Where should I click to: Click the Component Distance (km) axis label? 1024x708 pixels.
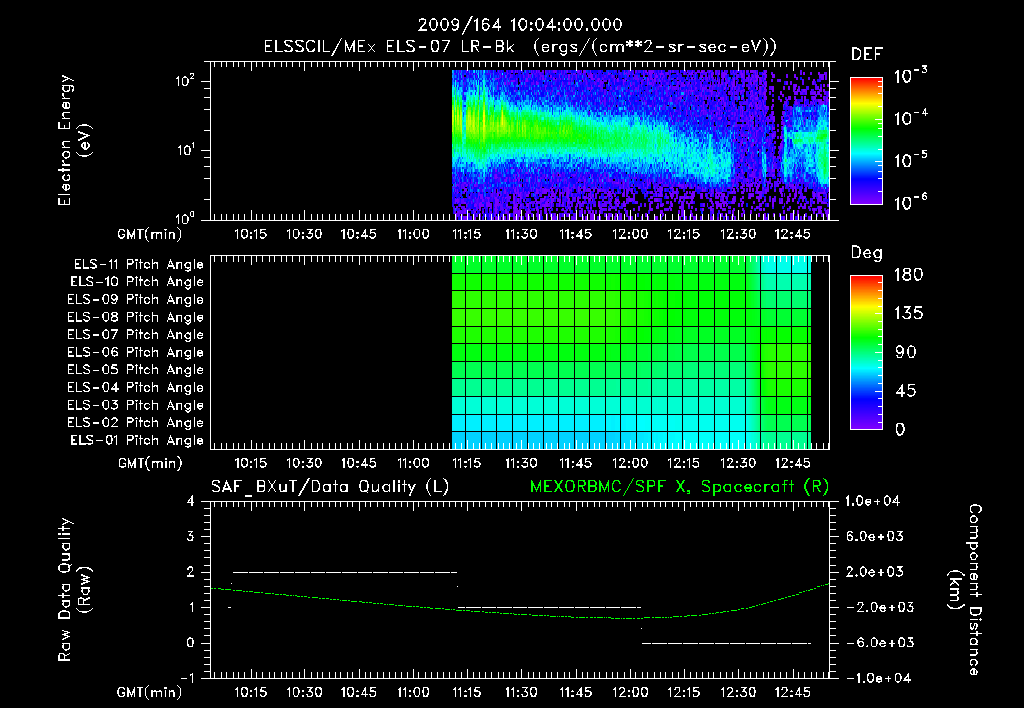click(x=965, y=590)
